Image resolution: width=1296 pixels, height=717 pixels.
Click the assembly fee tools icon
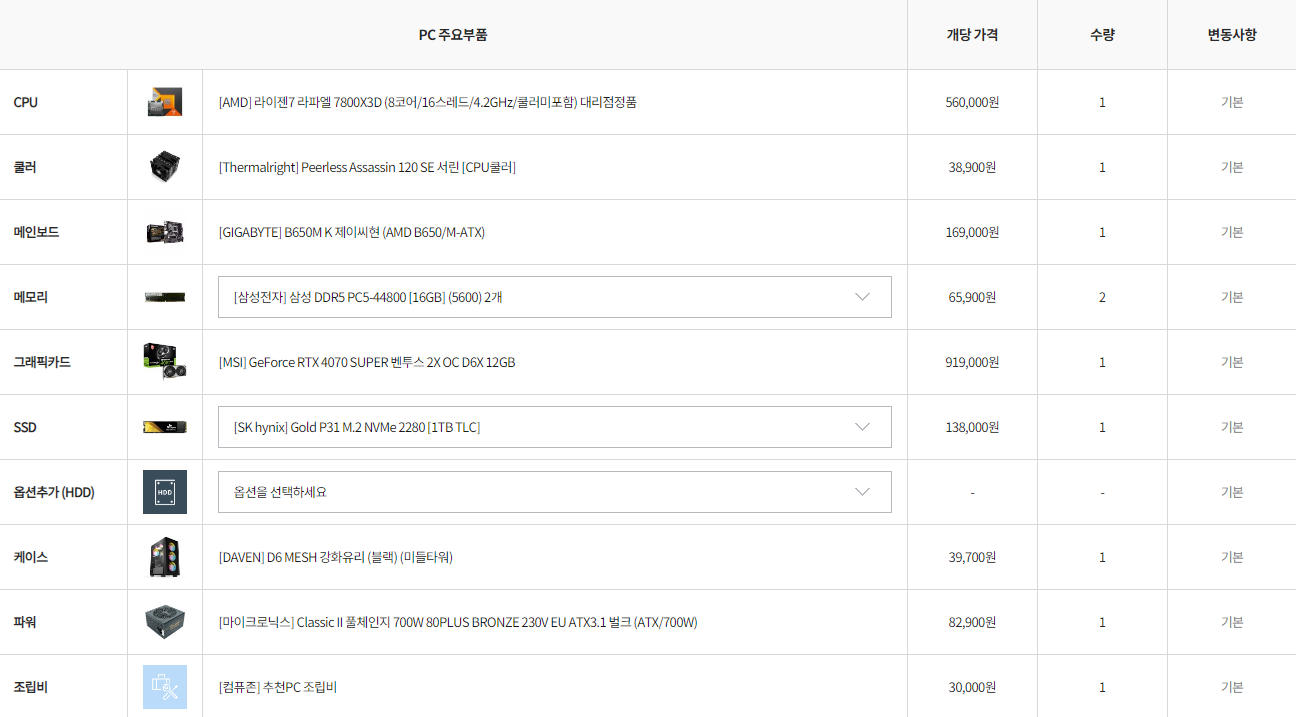click(x=165, y=687)
